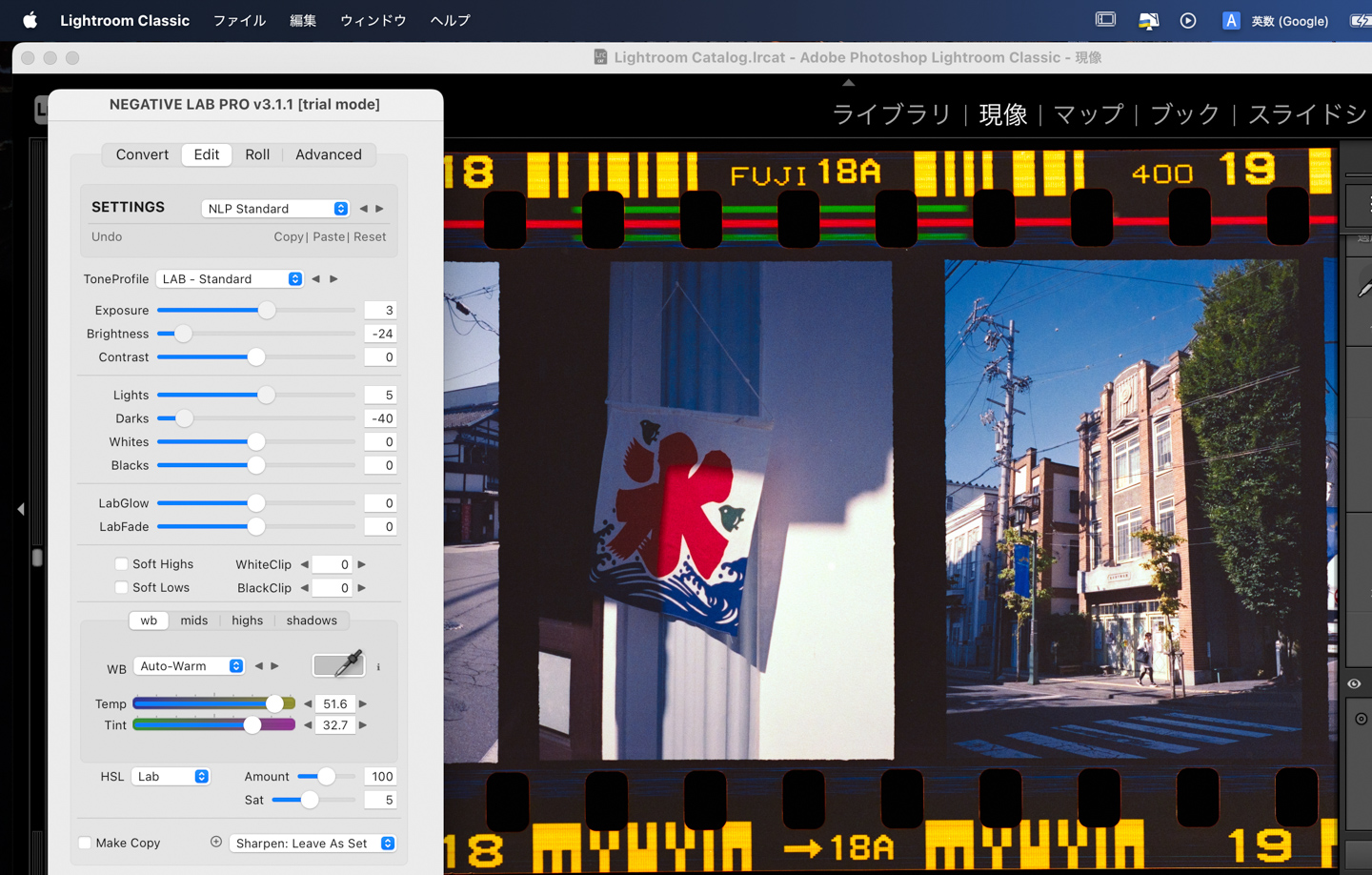
Task: Click the plus icon beside Make Copy
Action: click(x=216, y=842)
